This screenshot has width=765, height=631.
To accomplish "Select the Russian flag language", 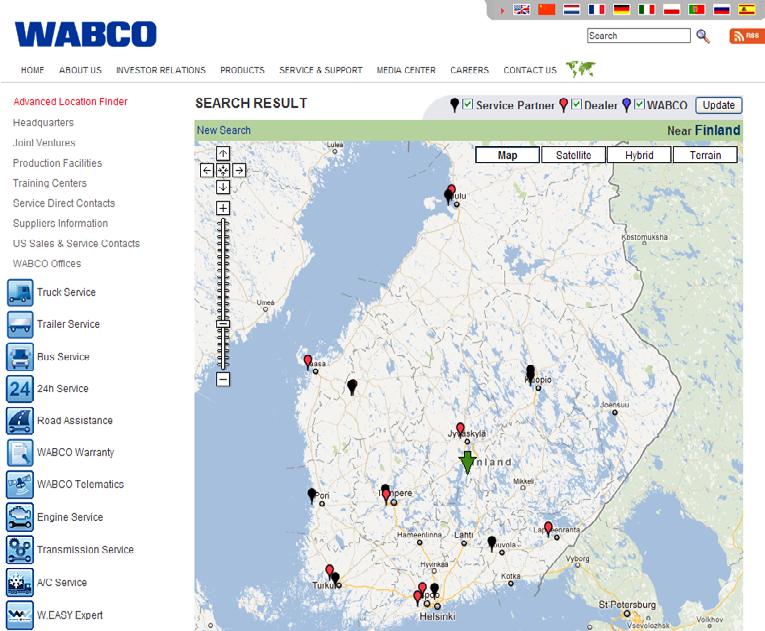I will point(722,9).
